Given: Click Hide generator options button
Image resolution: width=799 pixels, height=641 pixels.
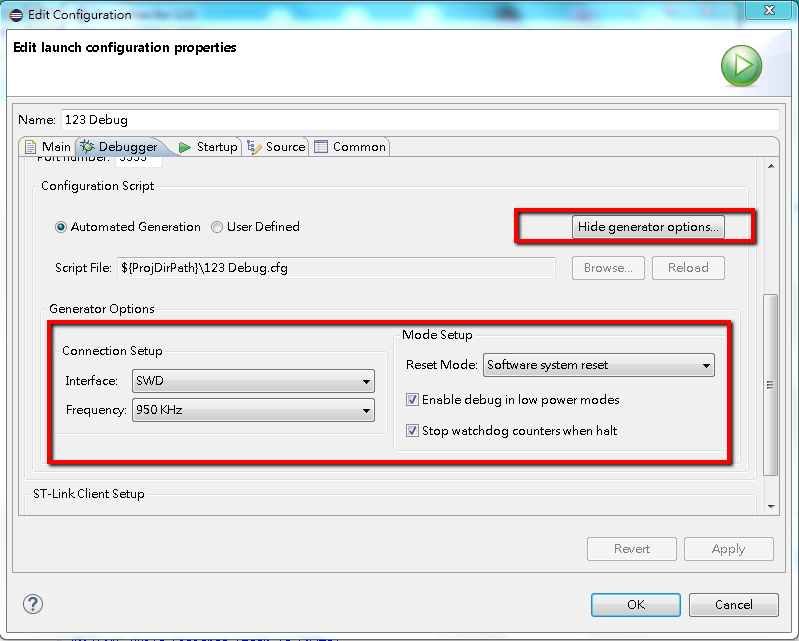Looking at the screenshot, I should 648,227.
